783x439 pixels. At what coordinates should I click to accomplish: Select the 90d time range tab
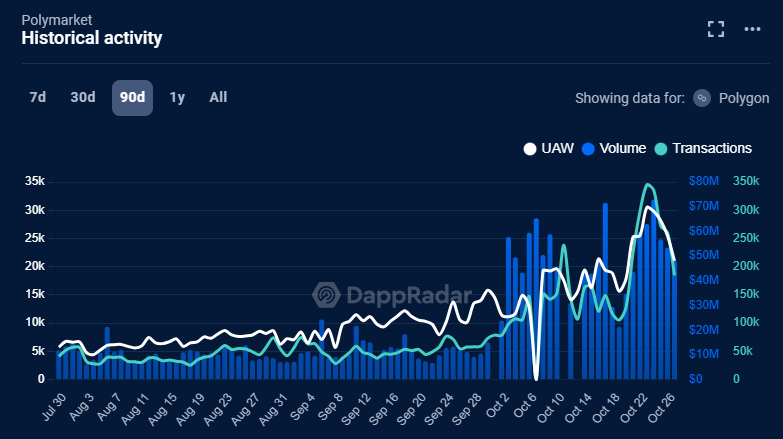click(x=132, y=98)
